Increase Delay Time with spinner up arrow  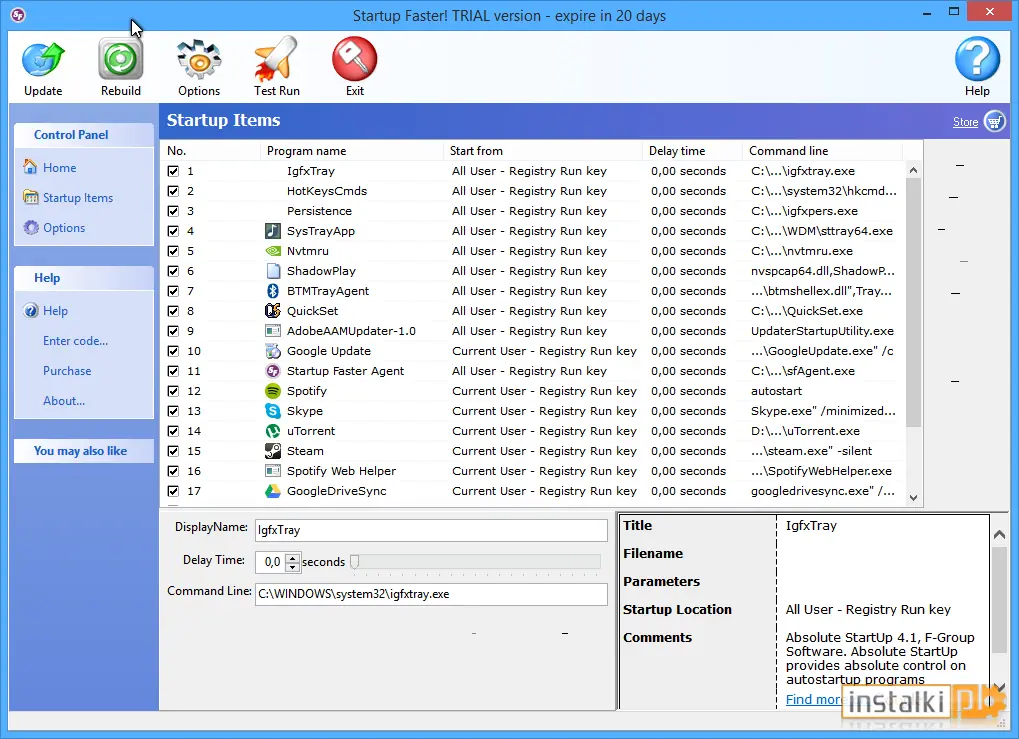point(293,558)
